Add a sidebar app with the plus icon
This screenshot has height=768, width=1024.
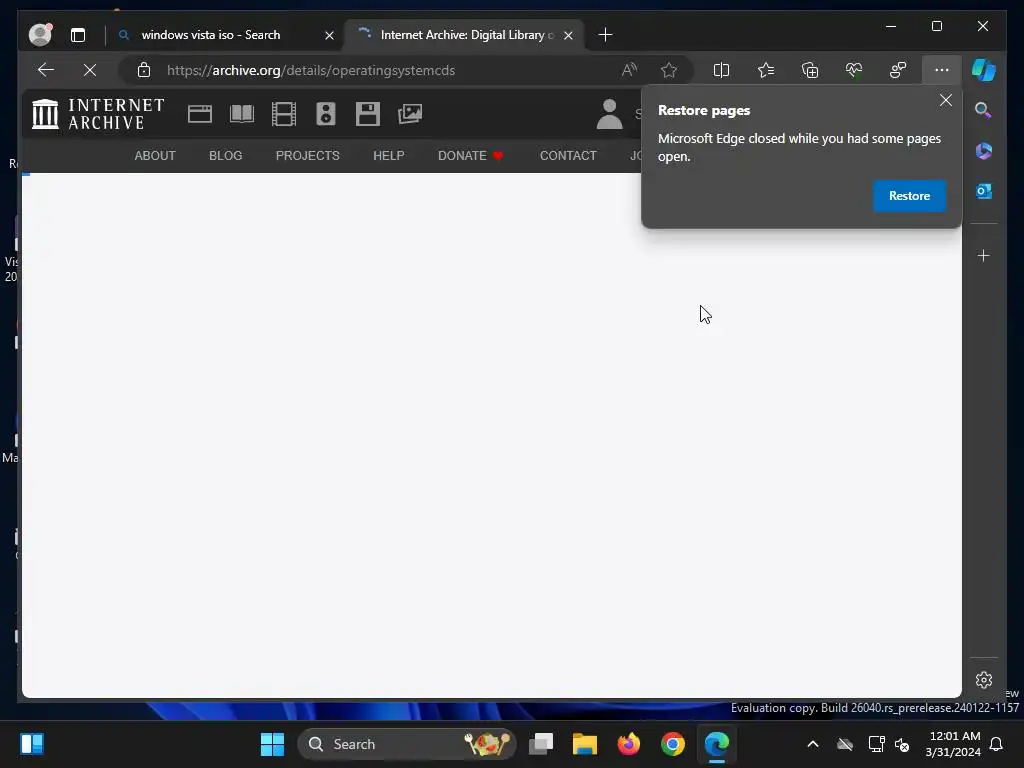coord(984,255)
